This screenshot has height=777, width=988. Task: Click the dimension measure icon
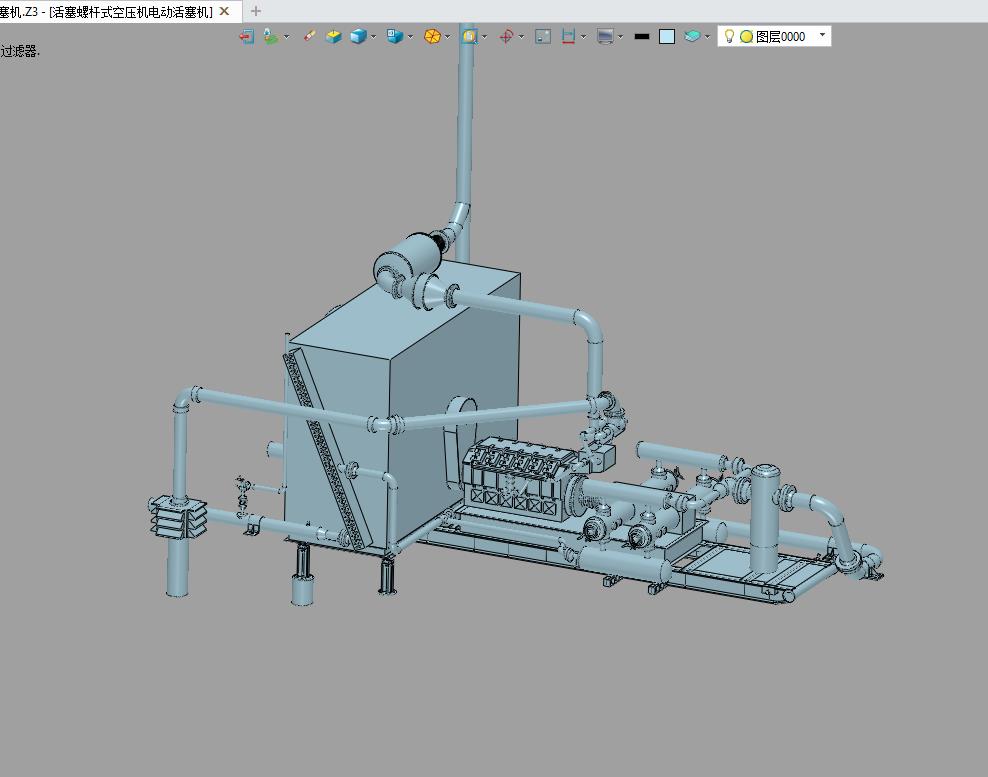tap(568, 37)
